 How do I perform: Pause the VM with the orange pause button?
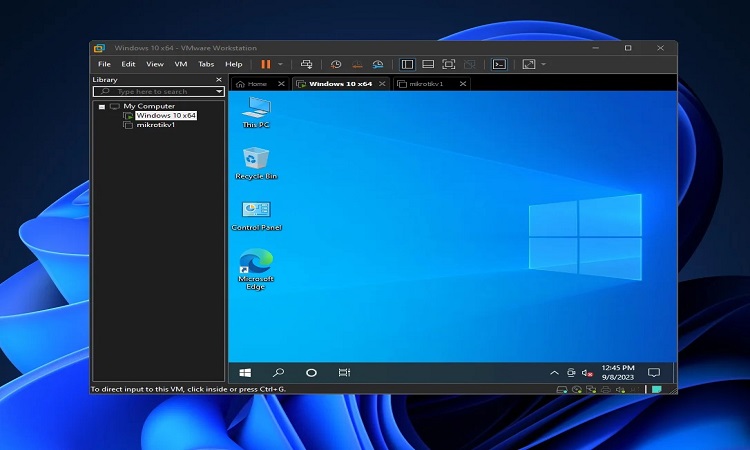pos(266,64)
